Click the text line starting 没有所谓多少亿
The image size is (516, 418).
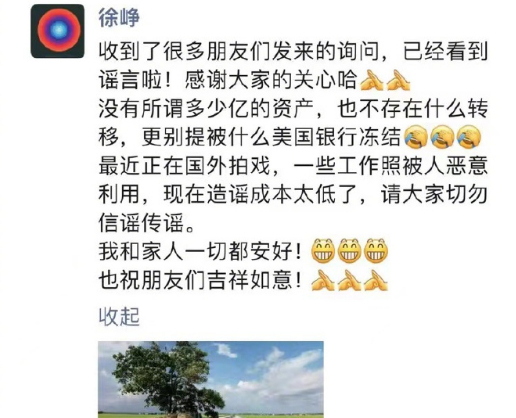pyautogui.click(x=293, y=109)
